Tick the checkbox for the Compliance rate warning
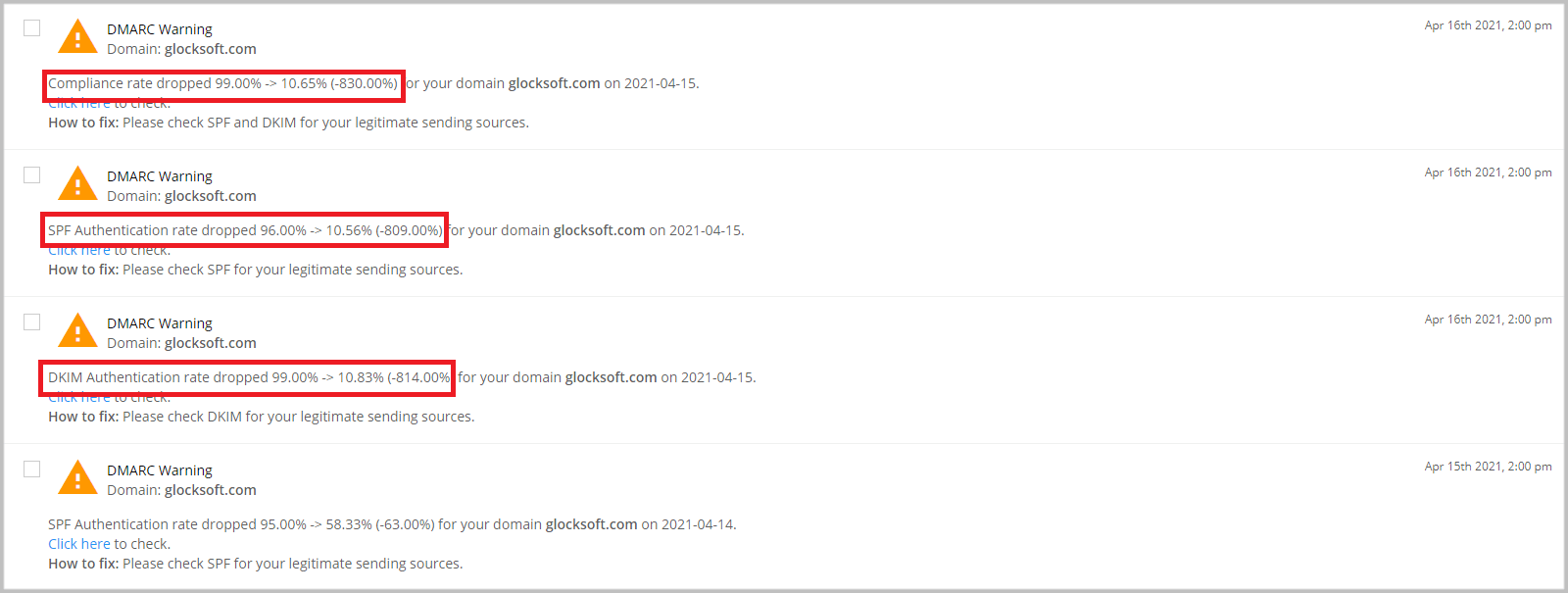Viewport: 1568px width, 593px height. point(32,27)
